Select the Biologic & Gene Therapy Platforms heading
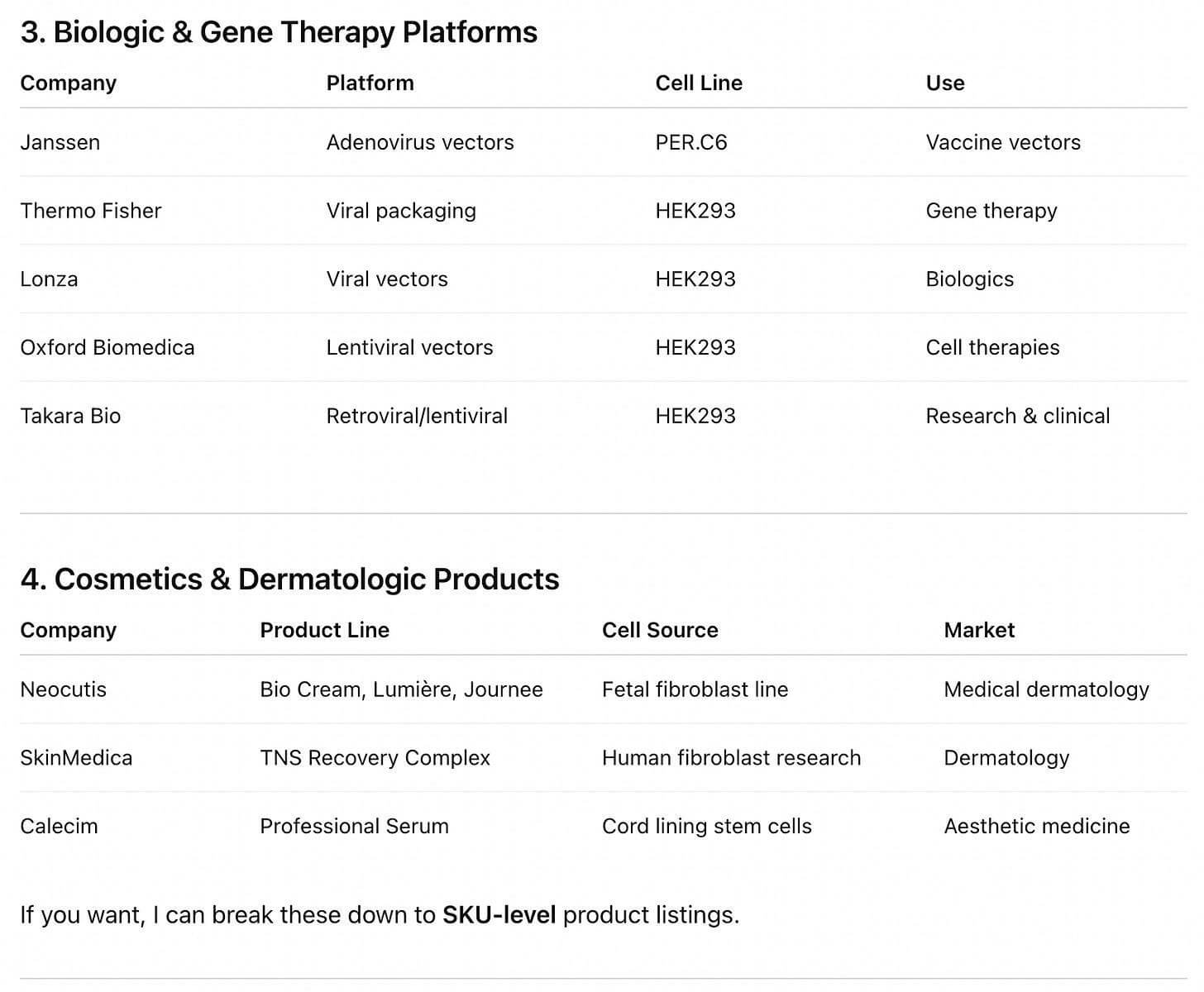 (x=279, y=32)
